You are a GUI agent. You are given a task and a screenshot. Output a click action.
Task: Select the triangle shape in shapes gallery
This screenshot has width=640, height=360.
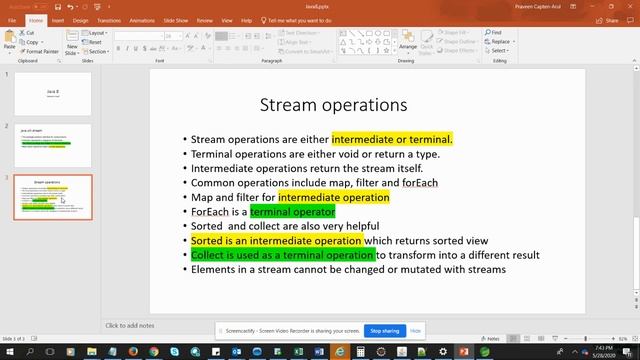[x=343, y=42]
